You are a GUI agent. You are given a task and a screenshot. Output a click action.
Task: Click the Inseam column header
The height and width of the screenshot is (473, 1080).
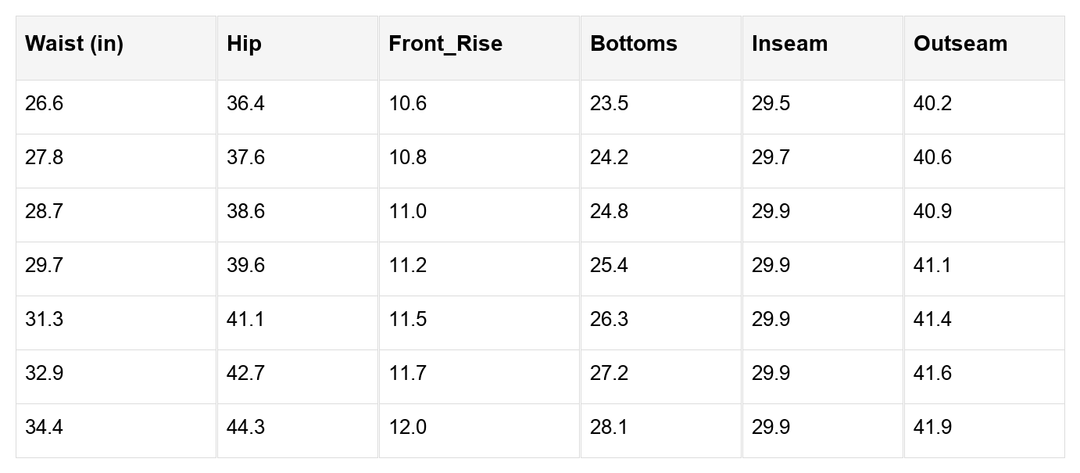(790, 44)
